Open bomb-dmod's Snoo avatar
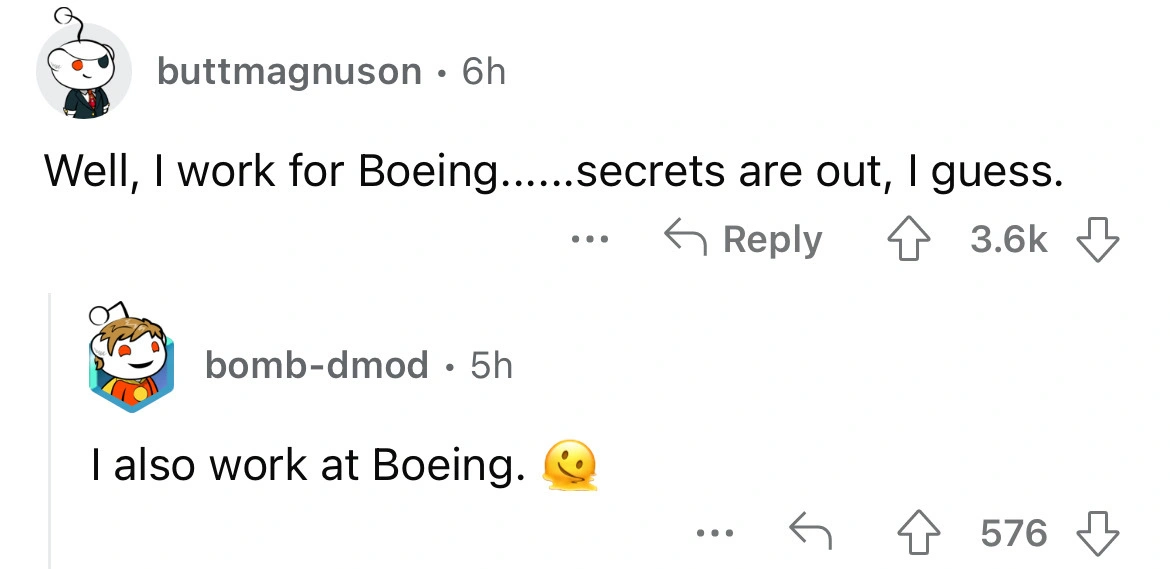This screenshot has height=569, width=1170. click(x=130, y=360)
